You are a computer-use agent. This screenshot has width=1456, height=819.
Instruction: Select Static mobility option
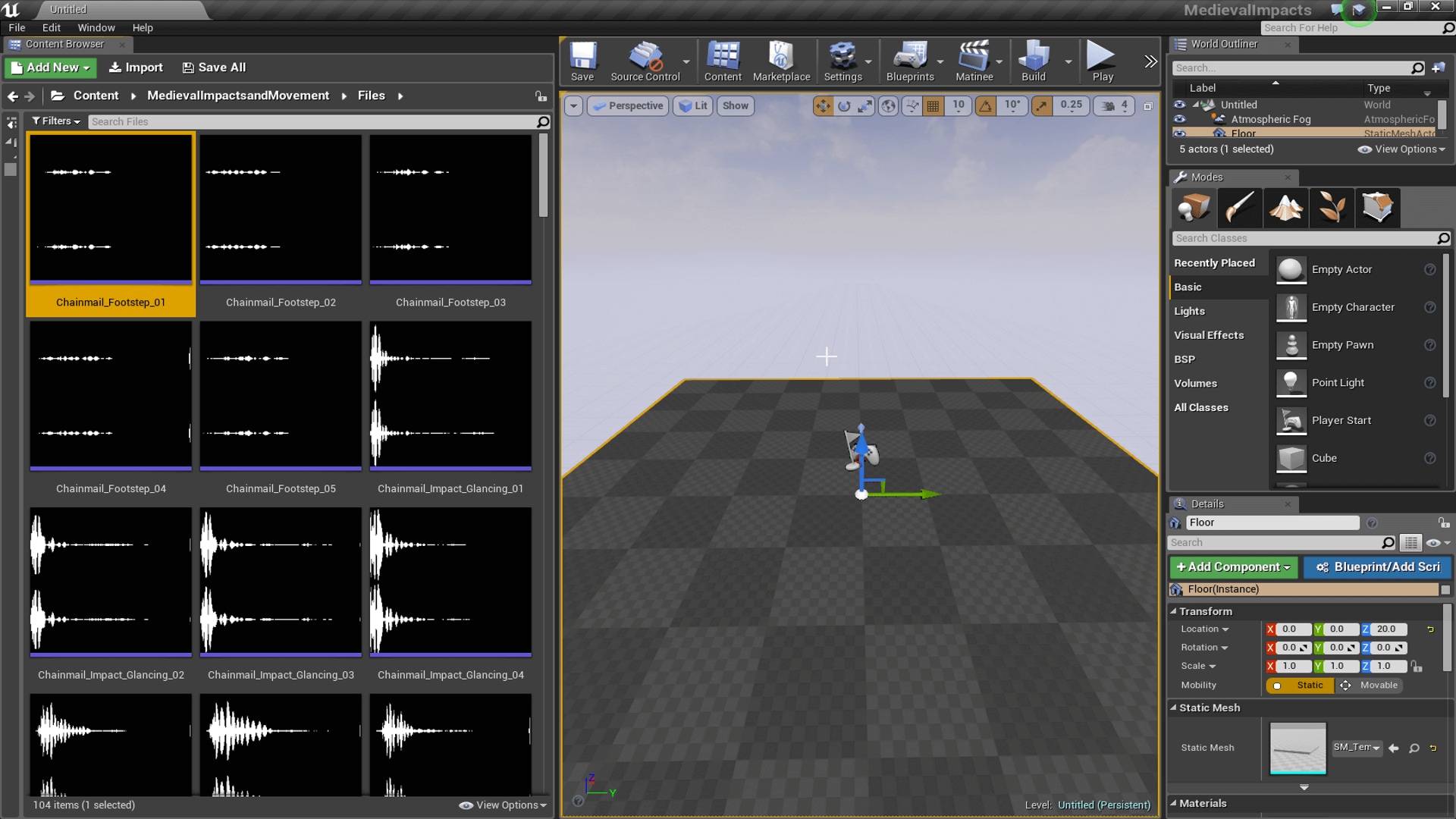[x=1300, y=686]
